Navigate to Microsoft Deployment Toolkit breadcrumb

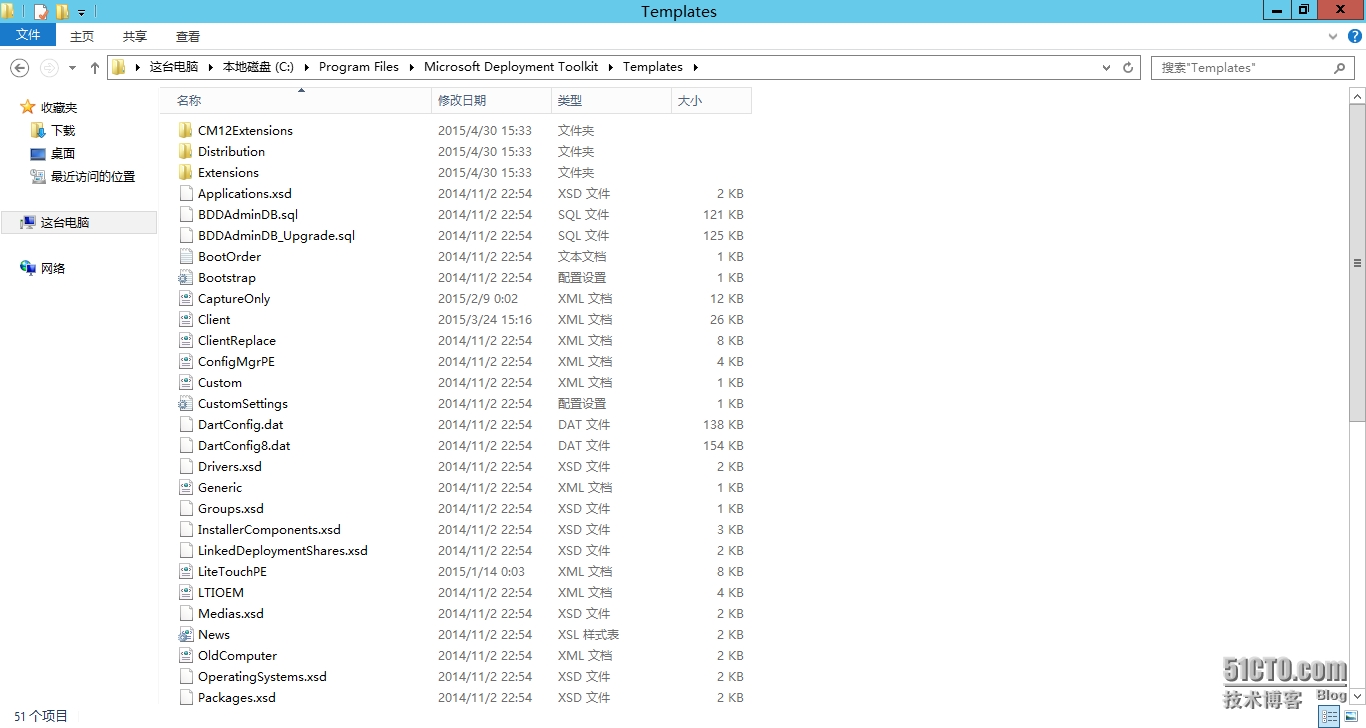point(511,67)
